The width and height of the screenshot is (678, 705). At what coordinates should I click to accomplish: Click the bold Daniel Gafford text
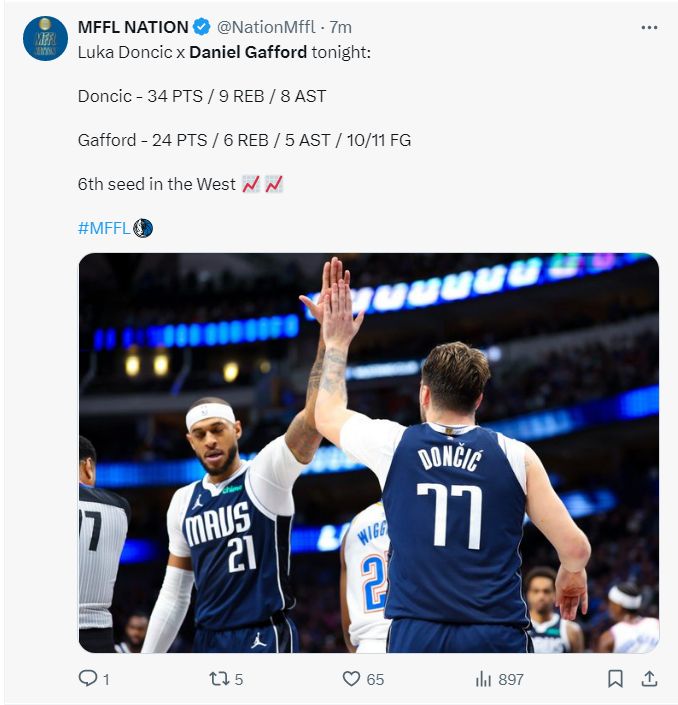coord(248,52)
